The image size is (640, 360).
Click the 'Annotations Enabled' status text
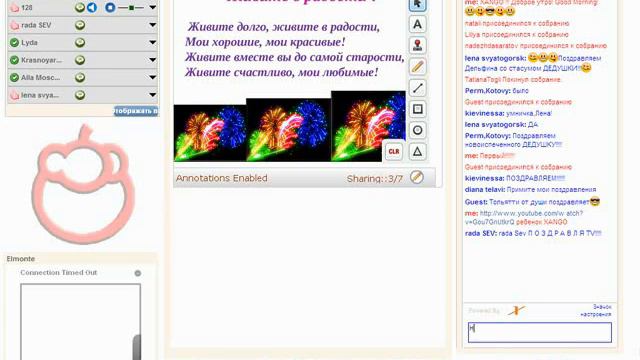(222, 178)
